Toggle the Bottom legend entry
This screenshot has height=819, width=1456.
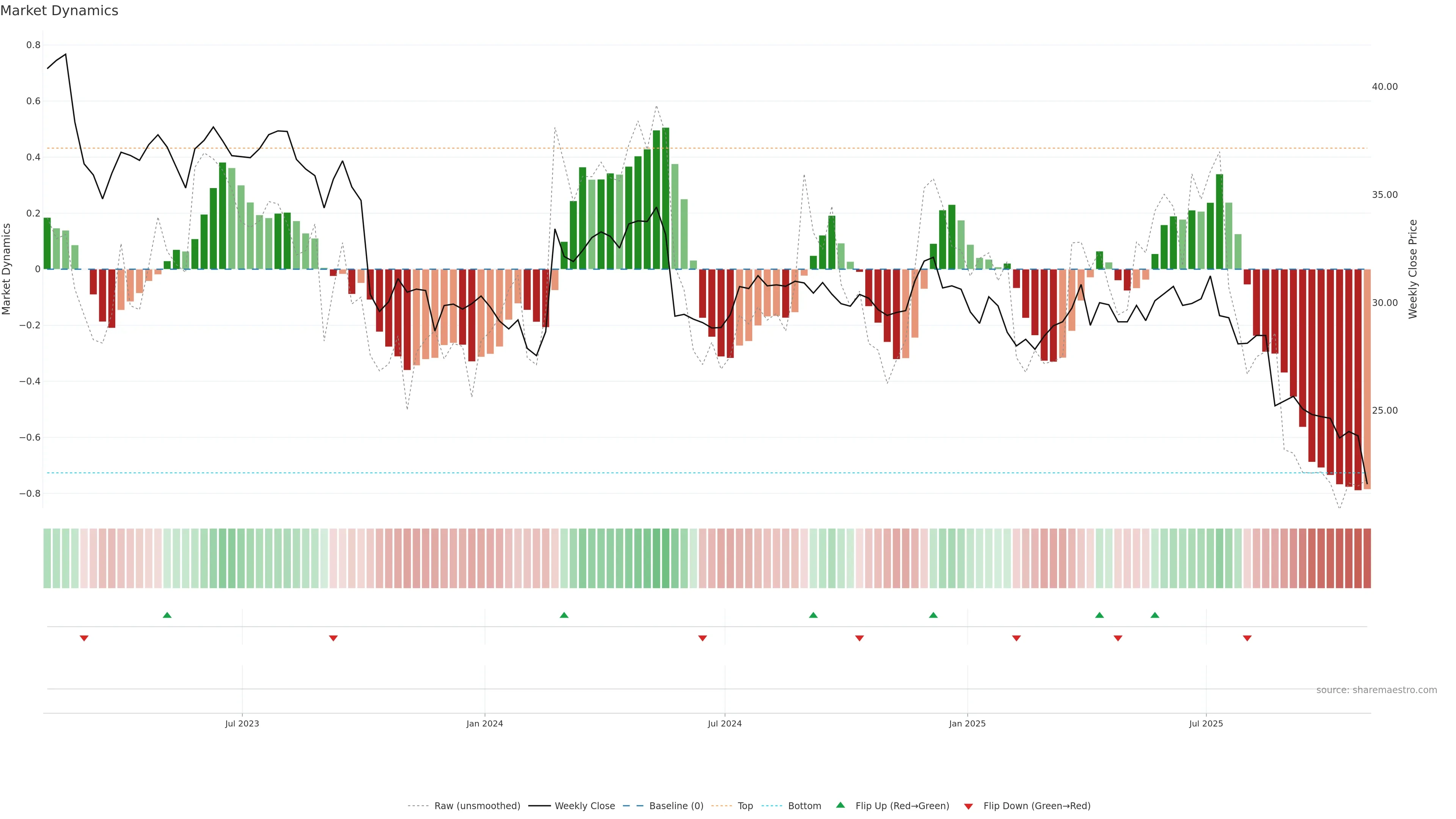804,806
